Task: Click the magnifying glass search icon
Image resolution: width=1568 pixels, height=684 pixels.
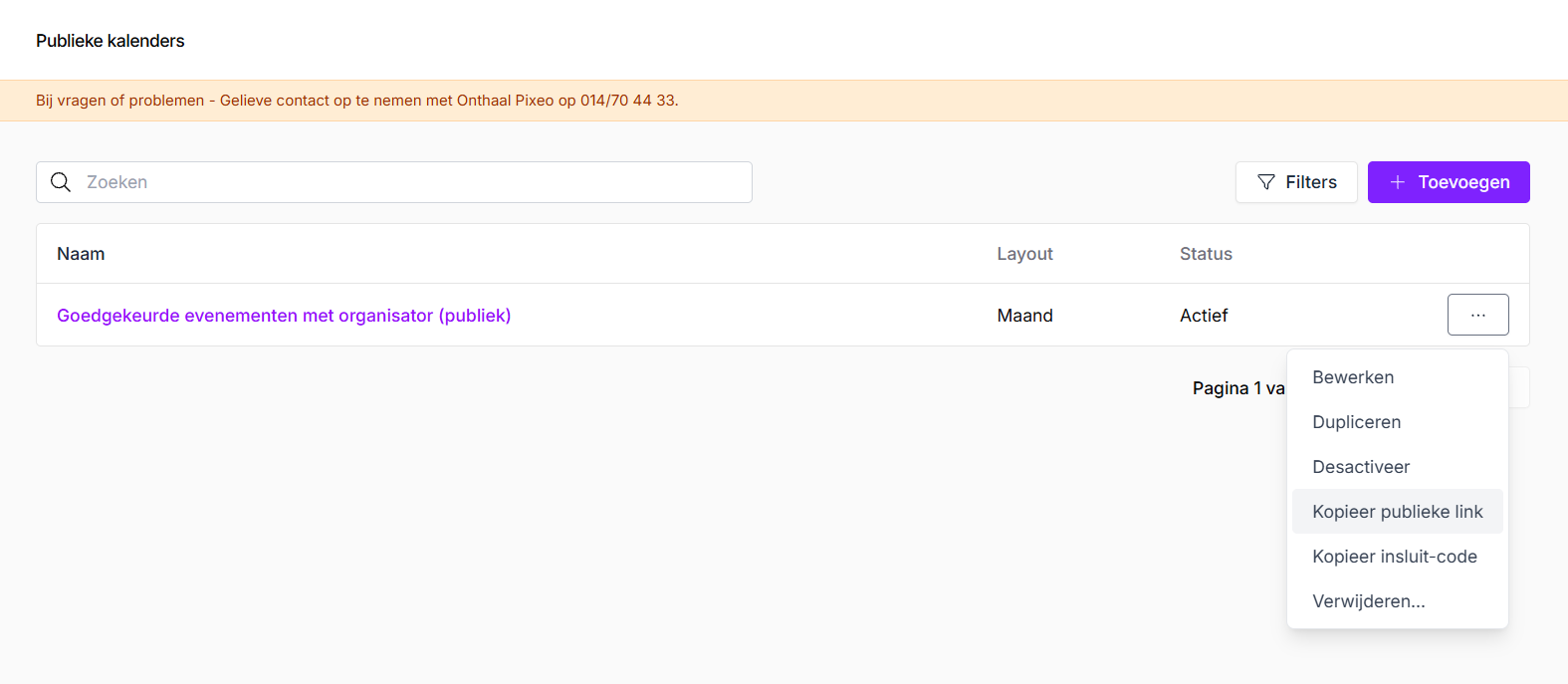Action: tap(61, 182)
